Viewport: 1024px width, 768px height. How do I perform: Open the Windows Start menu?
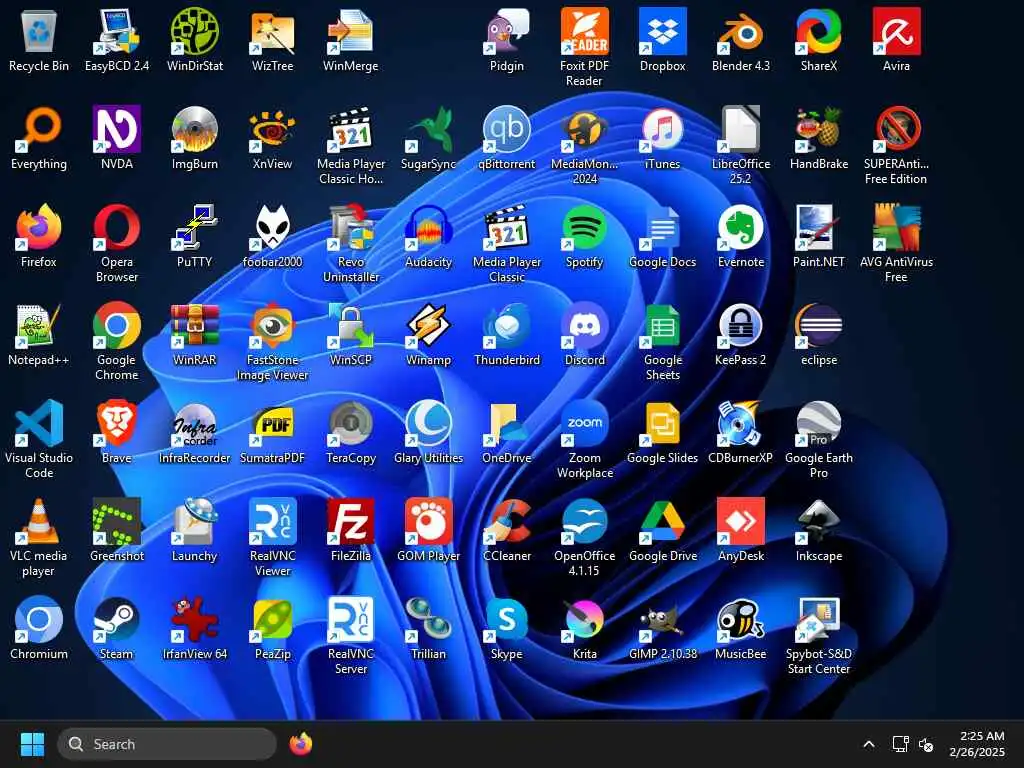point(32,744)
